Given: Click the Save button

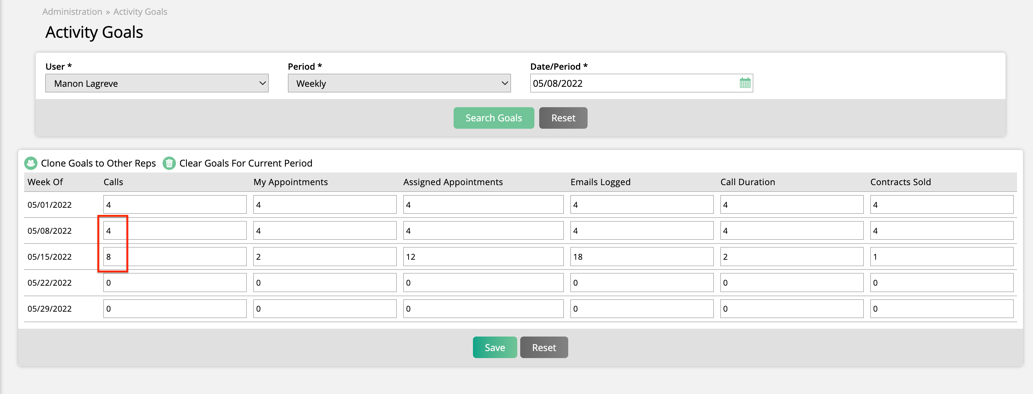Looking at the screenshot, I should 495,347.
